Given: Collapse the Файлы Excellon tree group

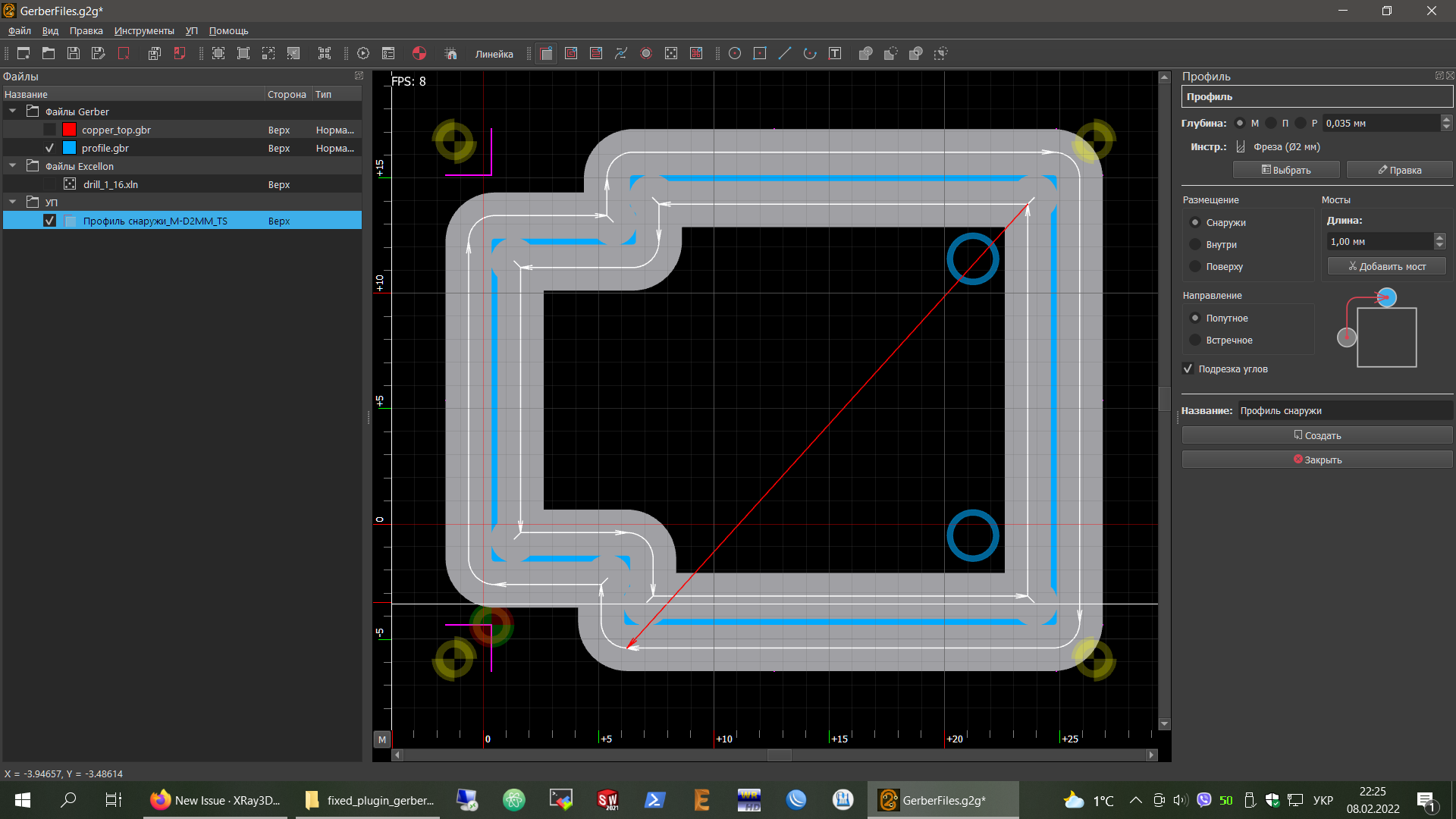Looking at the screenshot, I should [x=13, y=166].
